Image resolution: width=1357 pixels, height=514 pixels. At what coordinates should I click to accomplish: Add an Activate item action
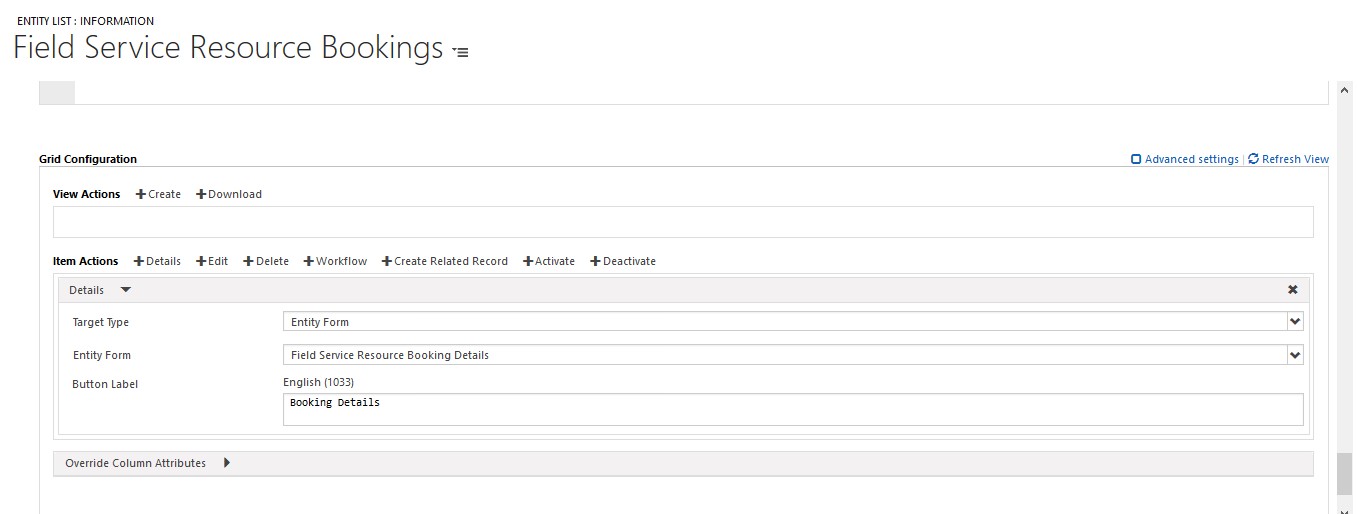tap(549, 261)
